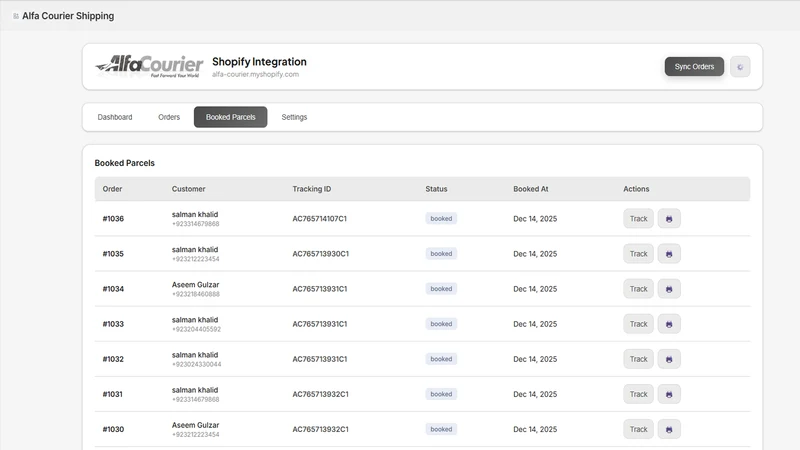Open the Settings tab
This screenshot has height=450, width=800.
pos(294,117)
